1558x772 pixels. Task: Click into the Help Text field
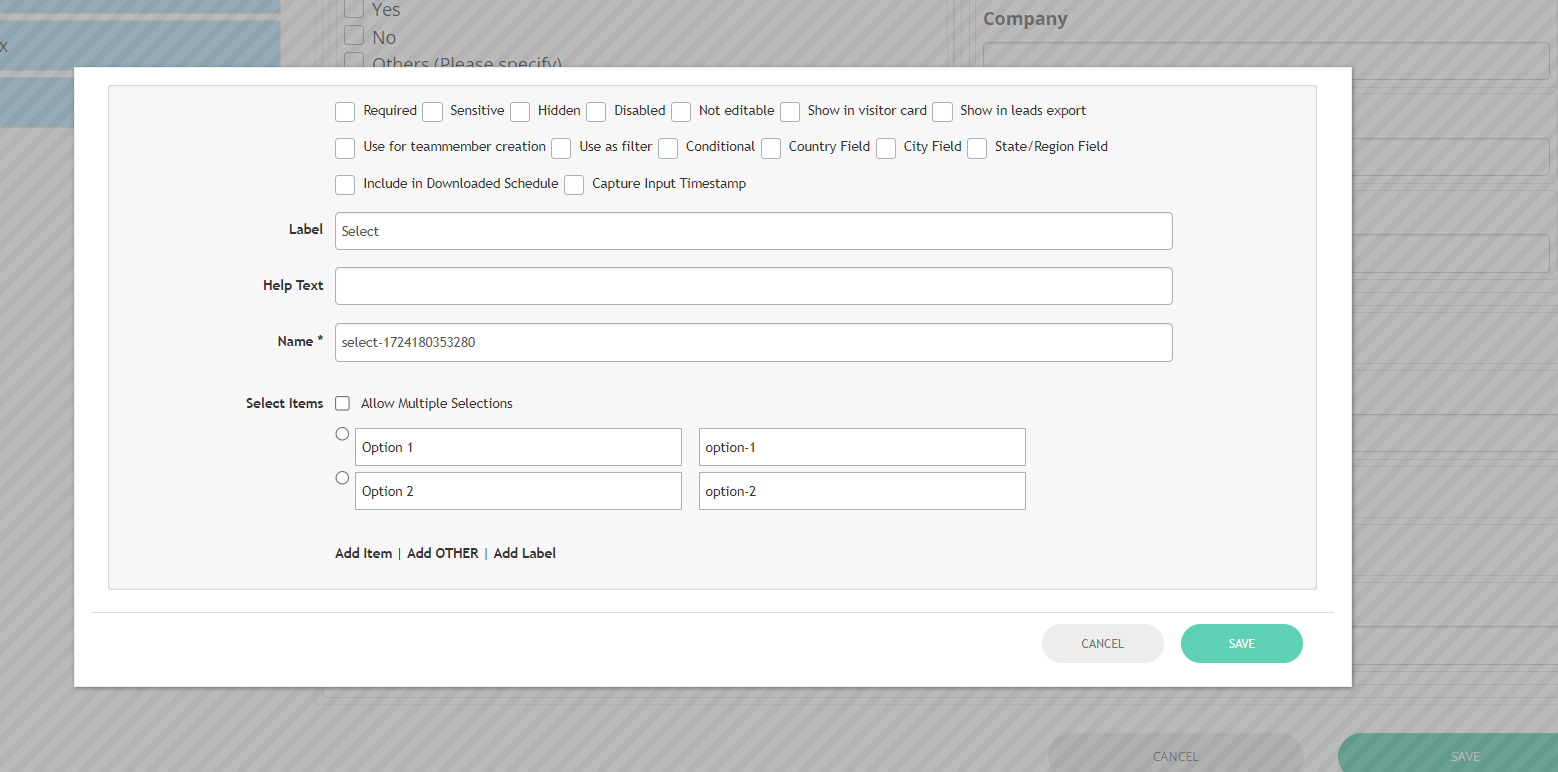(x=753, y=286)
